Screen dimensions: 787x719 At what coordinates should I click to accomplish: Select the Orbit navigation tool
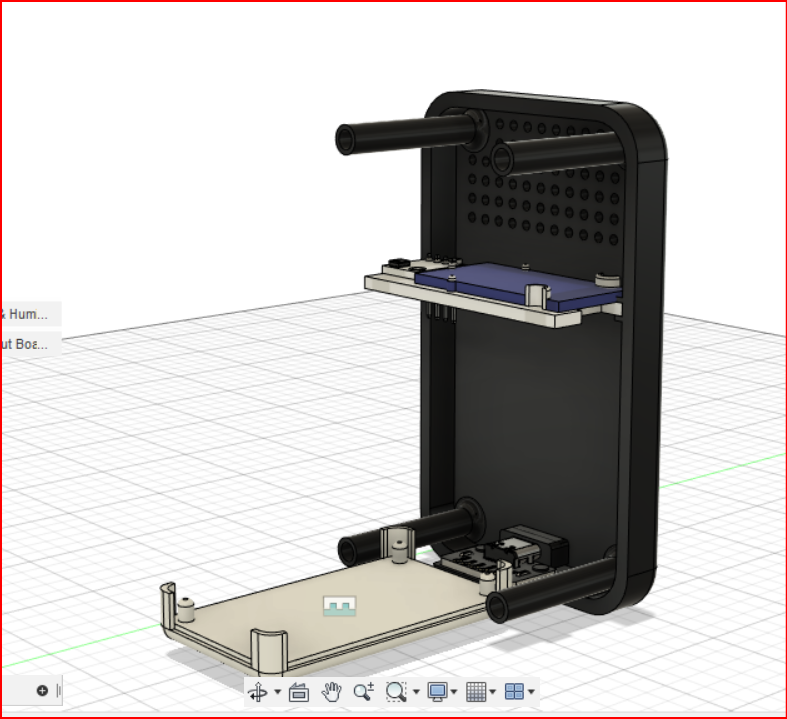(258, 692)
